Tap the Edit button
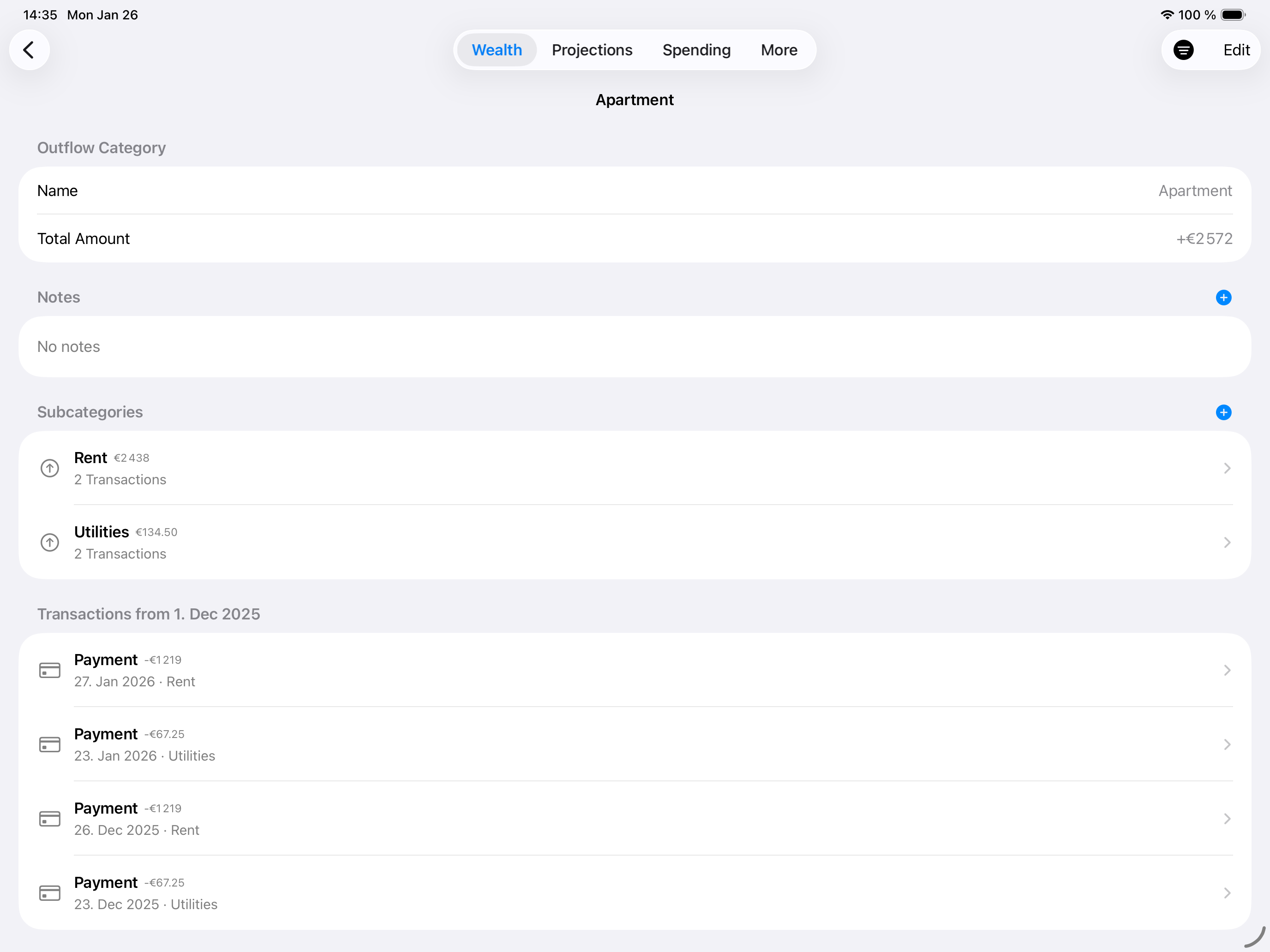 [1236, 50]
